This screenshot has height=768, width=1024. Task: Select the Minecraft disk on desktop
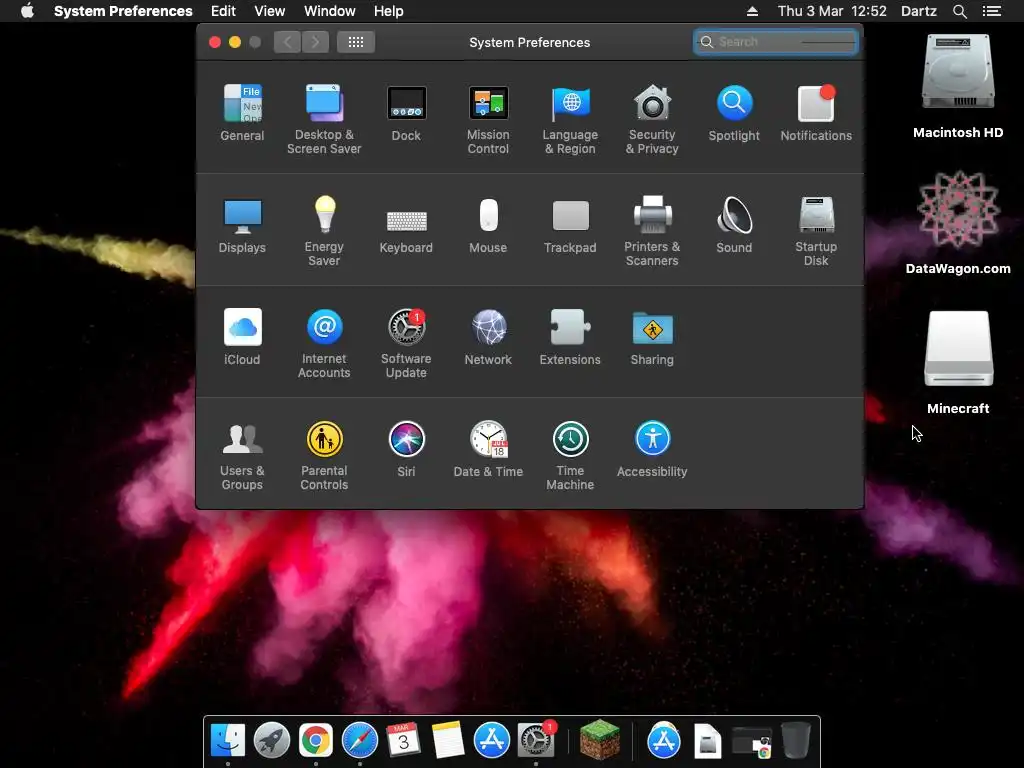click(958, 362)
